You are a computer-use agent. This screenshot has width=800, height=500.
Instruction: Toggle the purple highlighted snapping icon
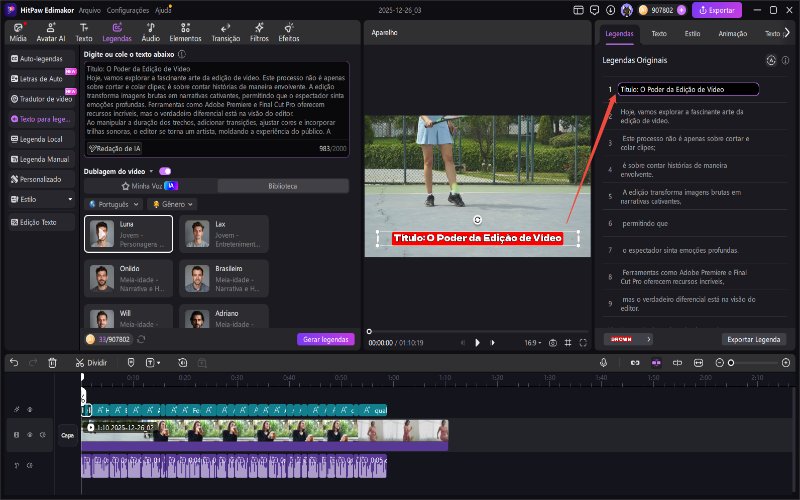click(656, 363)
